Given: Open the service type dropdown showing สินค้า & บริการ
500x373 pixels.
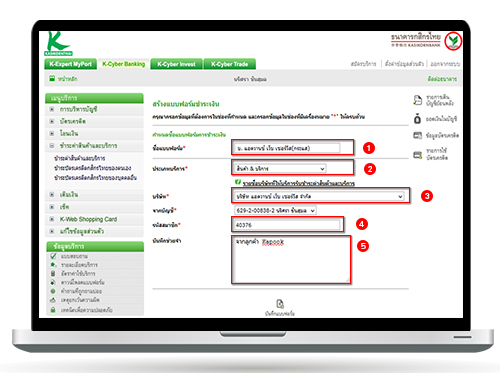Looking at the screenshot, I should (280, 169).
